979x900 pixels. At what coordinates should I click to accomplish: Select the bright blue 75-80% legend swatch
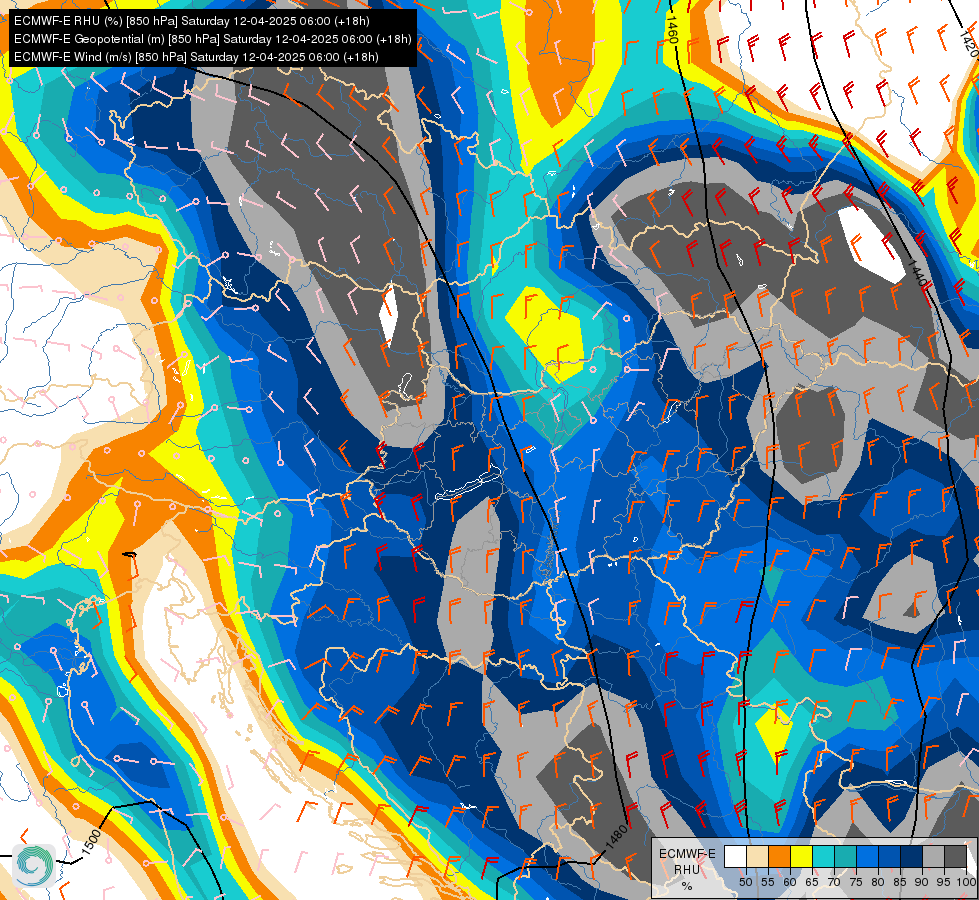click(867, 856)
